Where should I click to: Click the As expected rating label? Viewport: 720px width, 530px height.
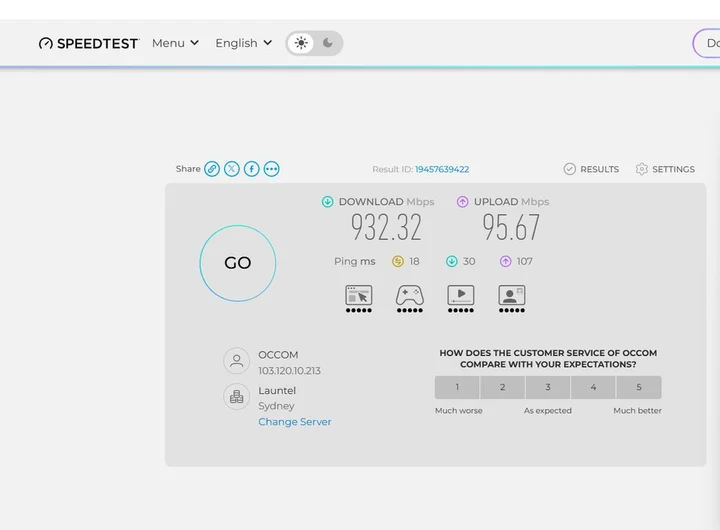pyautogui.click(x=548, y=411)
